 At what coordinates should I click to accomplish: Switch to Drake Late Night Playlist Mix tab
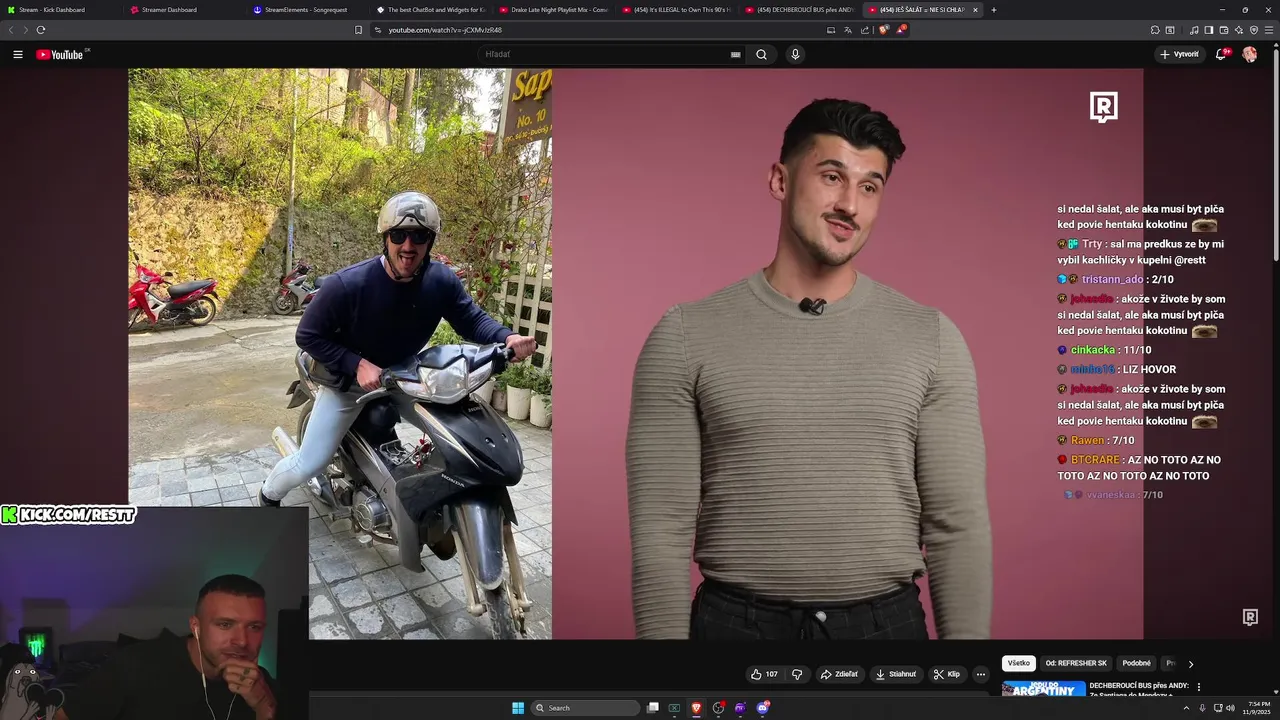[x=554, y=10]
